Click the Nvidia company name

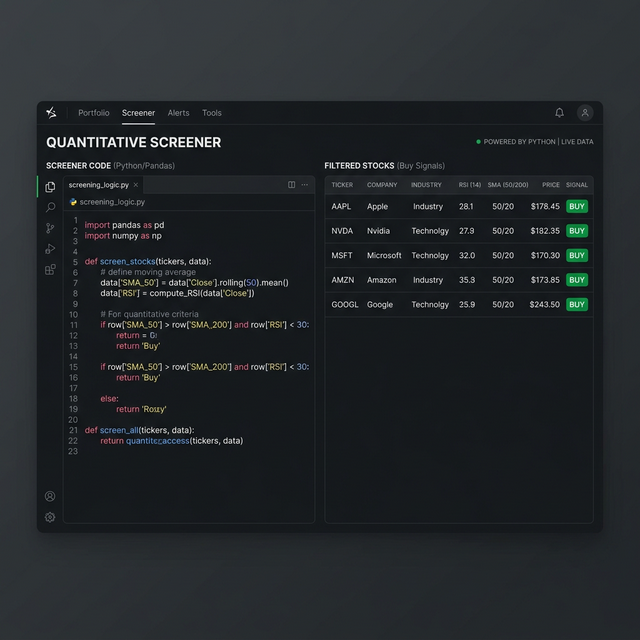click(x=378, y=231)
